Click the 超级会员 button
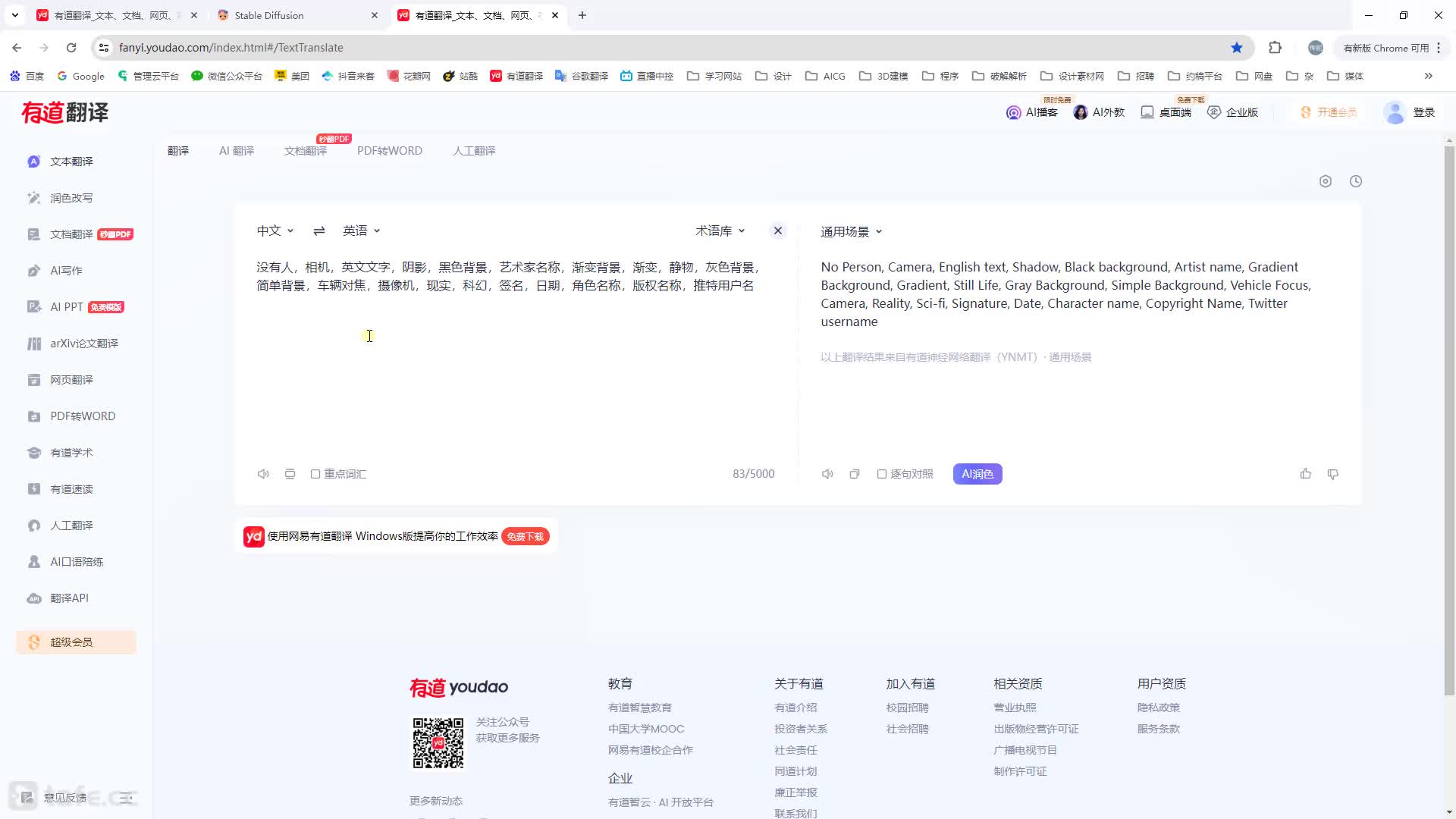 click(x=76, y=642)
